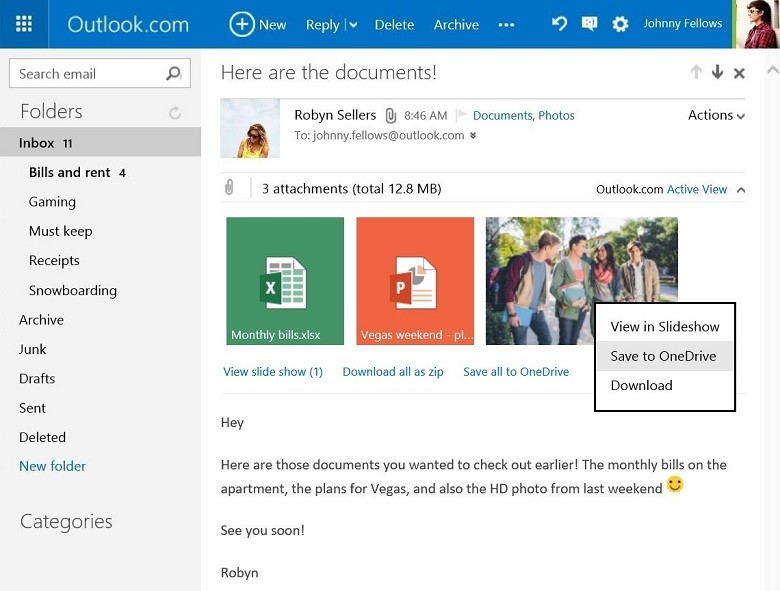
Task: Click the search magnifier icon
Action: 173,73
